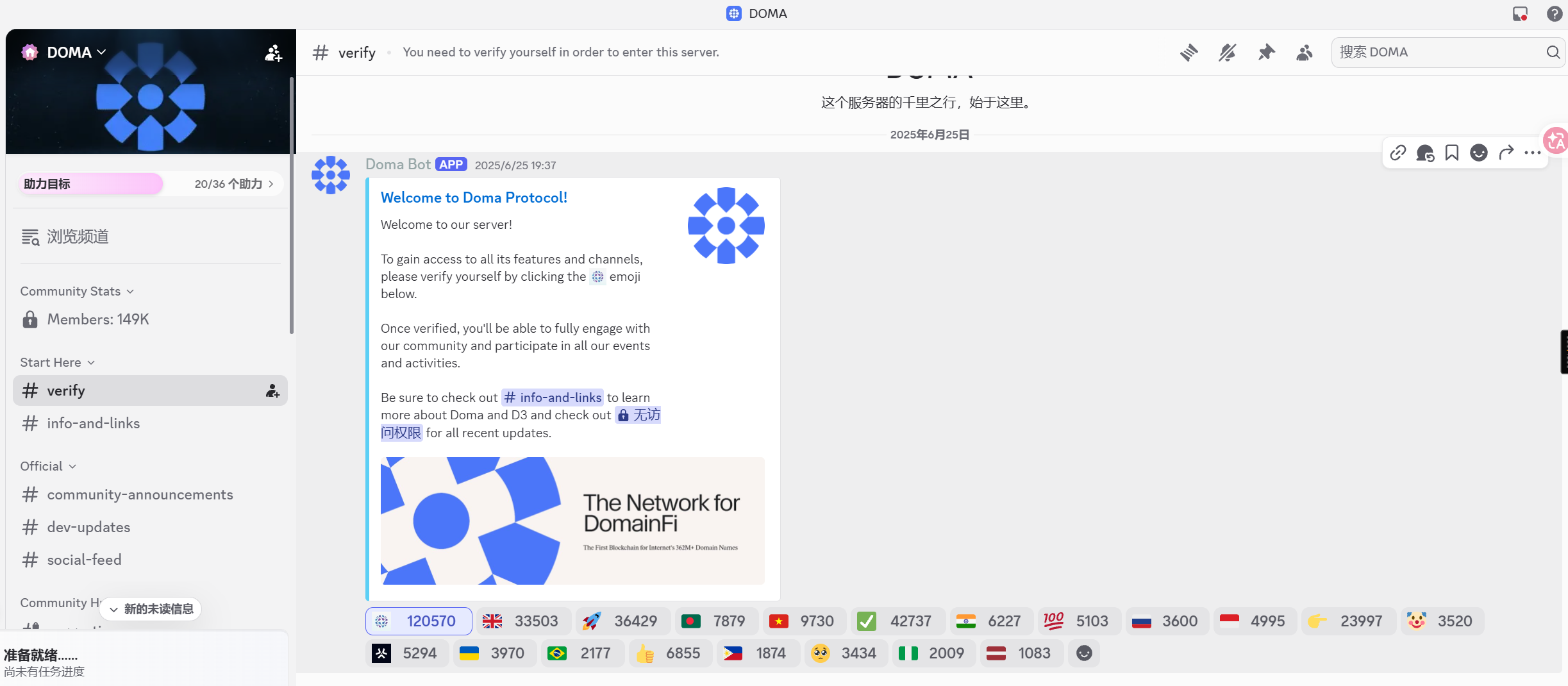The height and width of the screenshot is (686, 1568).
Task: Open the 助力目标 boost goal progress bar
Action: pyautogui.click(x=149, y=184)
